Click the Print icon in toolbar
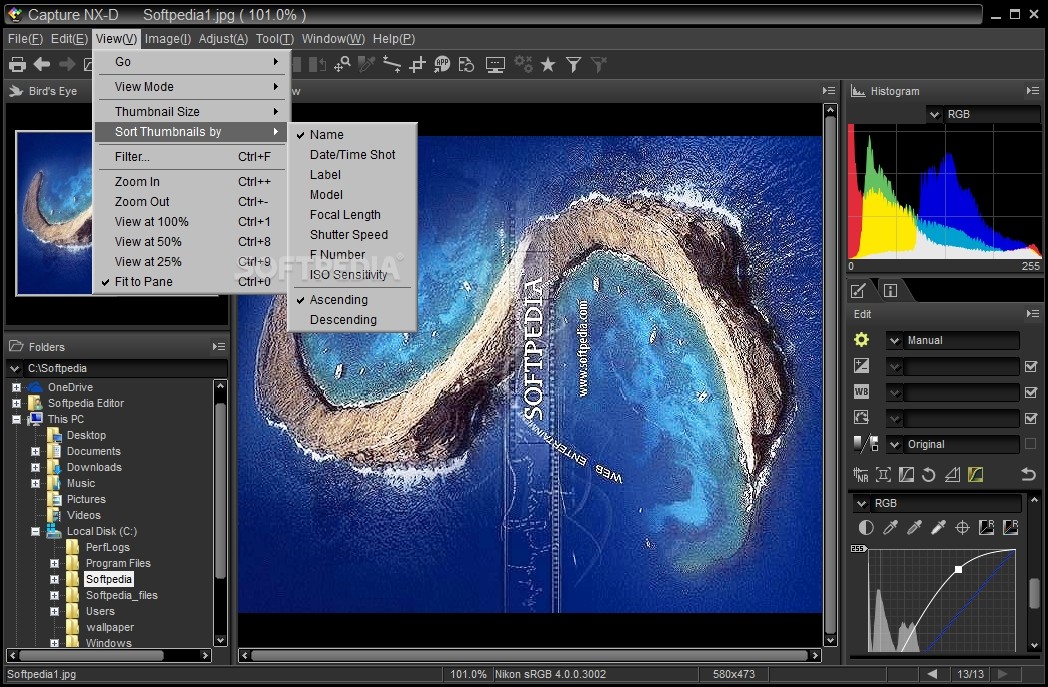 point(17,65)
